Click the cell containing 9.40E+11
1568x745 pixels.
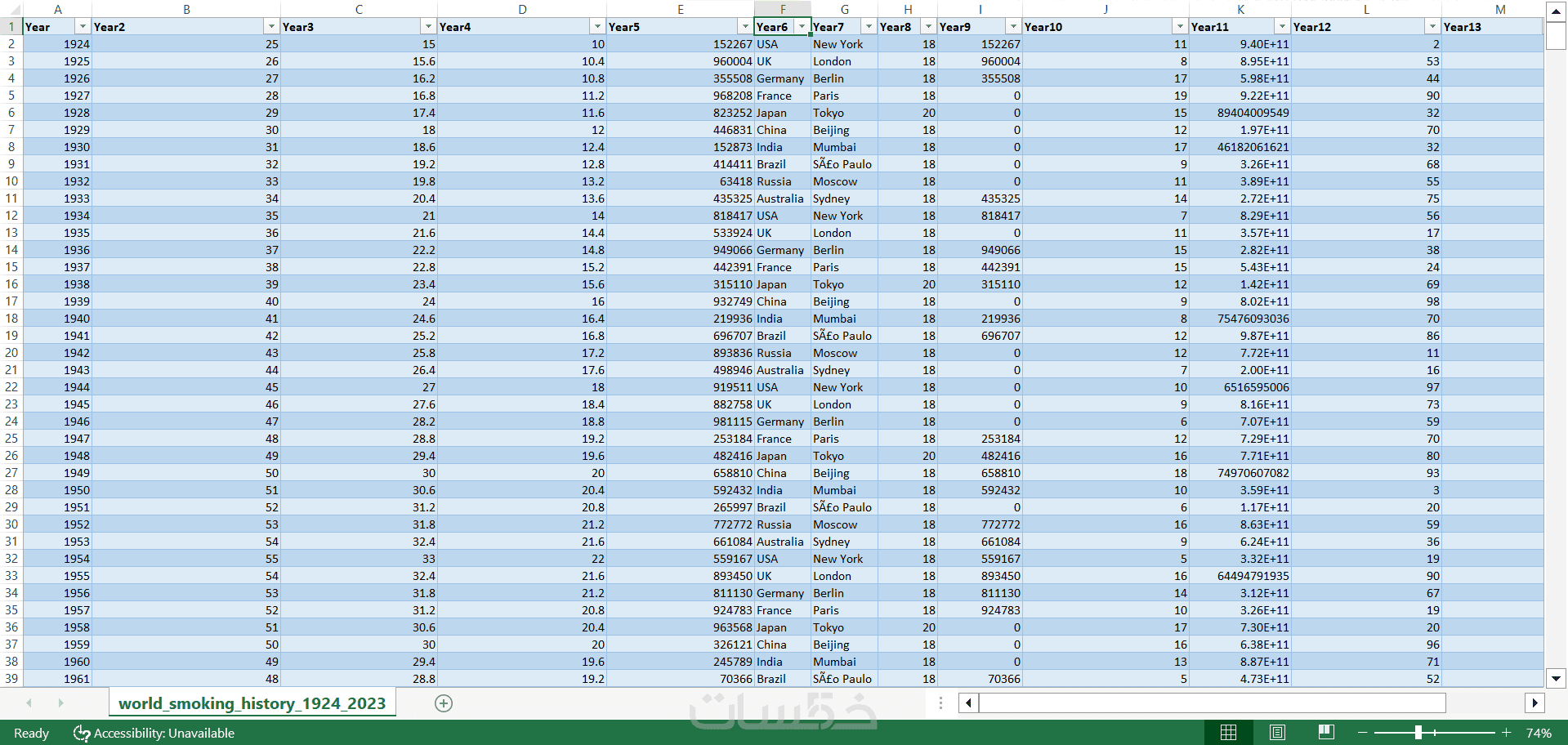tap(1240, 44)
